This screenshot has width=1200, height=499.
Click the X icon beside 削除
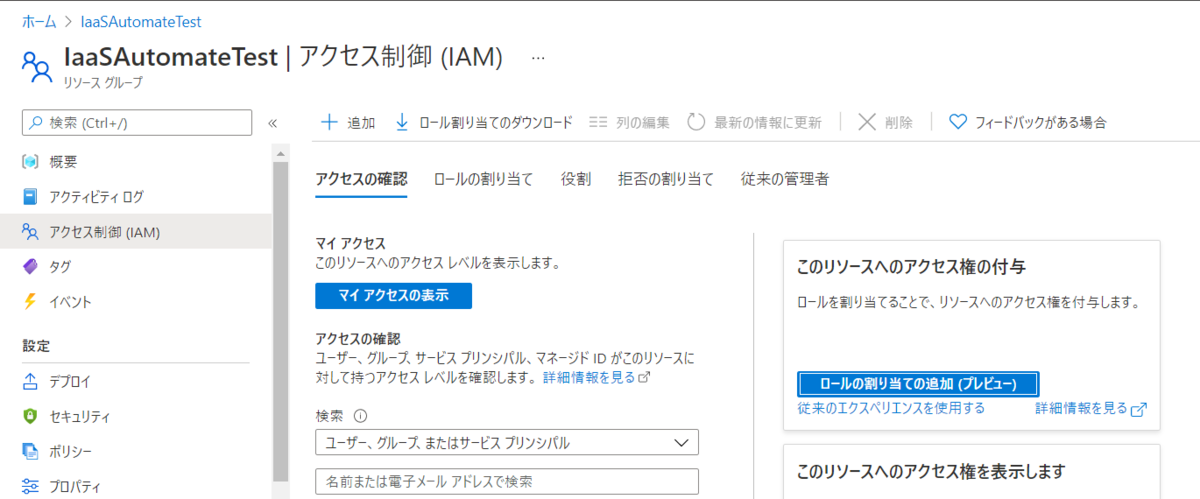click(x=867, y=122)
